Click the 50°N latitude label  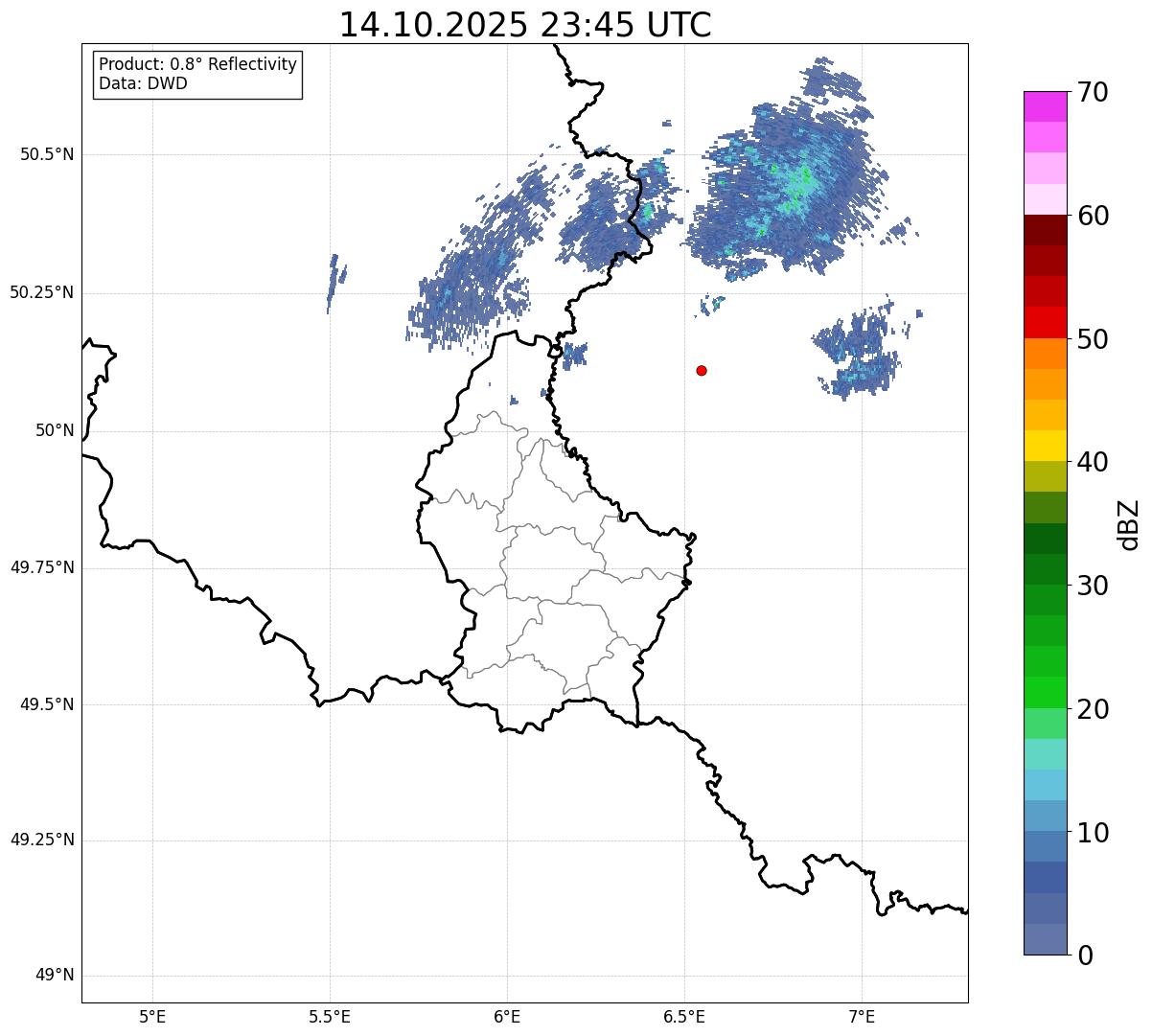[55, 430]
